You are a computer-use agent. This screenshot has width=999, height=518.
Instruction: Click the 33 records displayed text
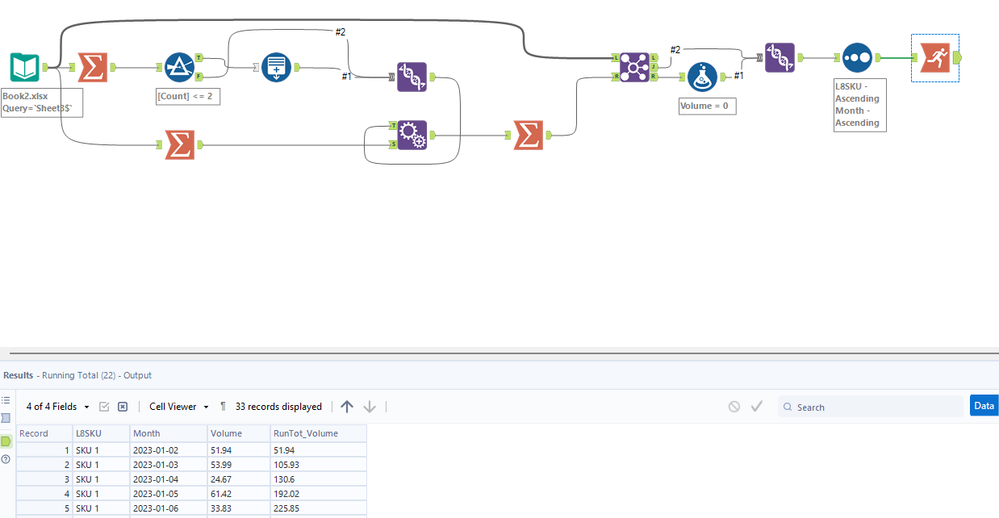click(278, 406)
